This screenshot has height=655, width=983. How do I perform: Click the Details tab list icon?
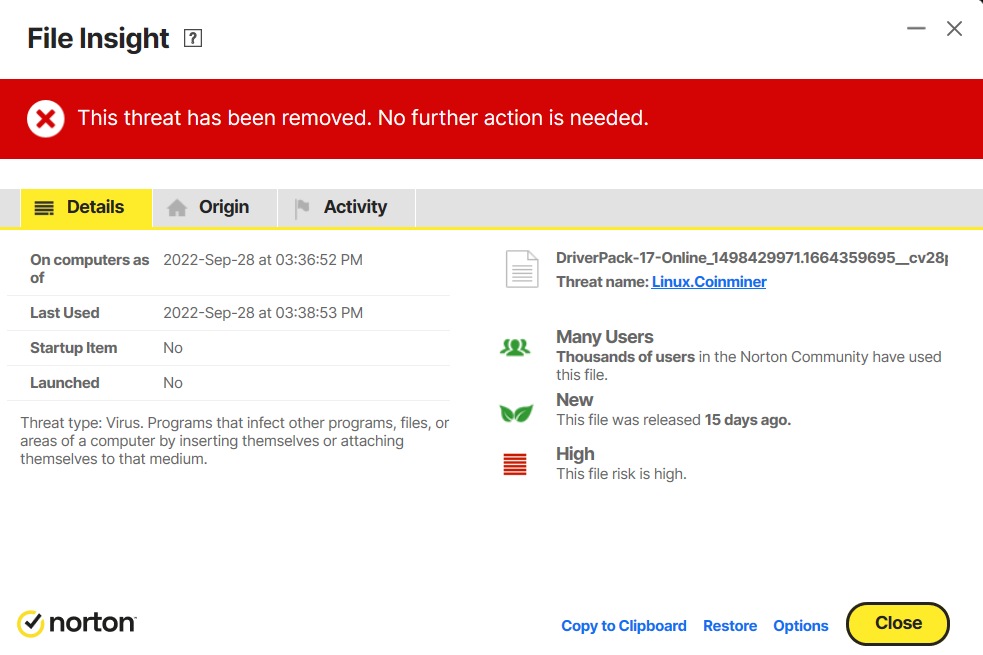pos(44,207)
